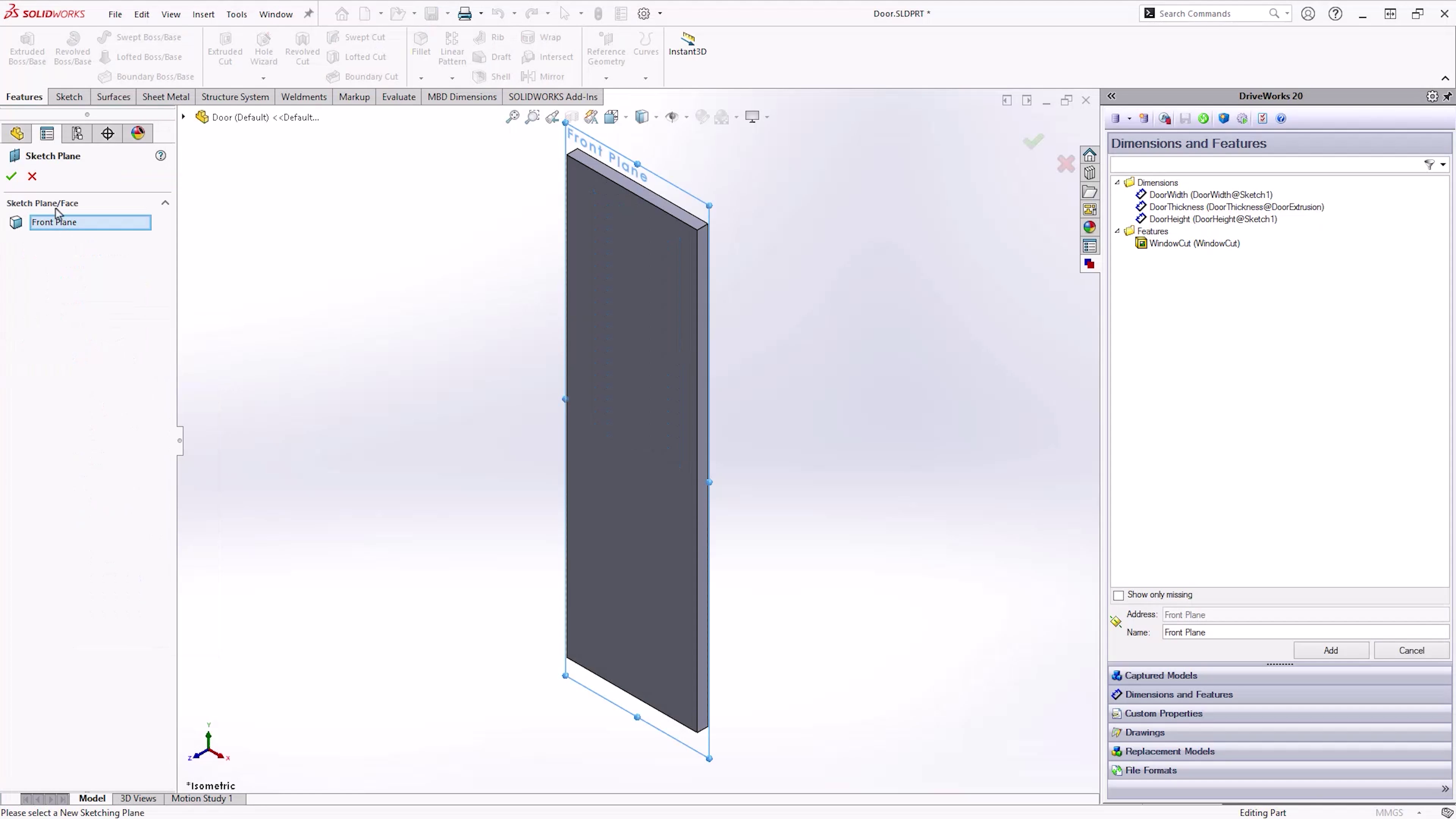Viewport: 1456px width, 819px height.
Task: Click the Add button
Action: [x=1330, y=650]
